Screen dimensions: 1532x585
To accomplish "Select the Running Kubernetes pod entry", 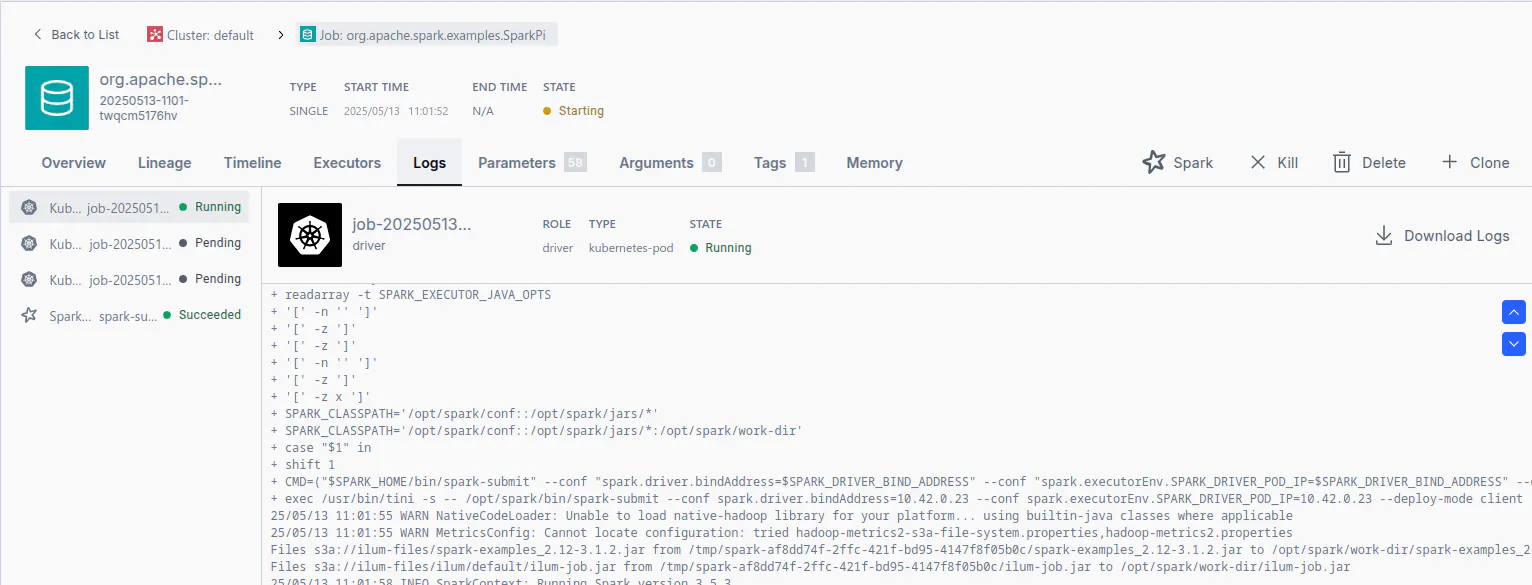I will click(129, 207).
